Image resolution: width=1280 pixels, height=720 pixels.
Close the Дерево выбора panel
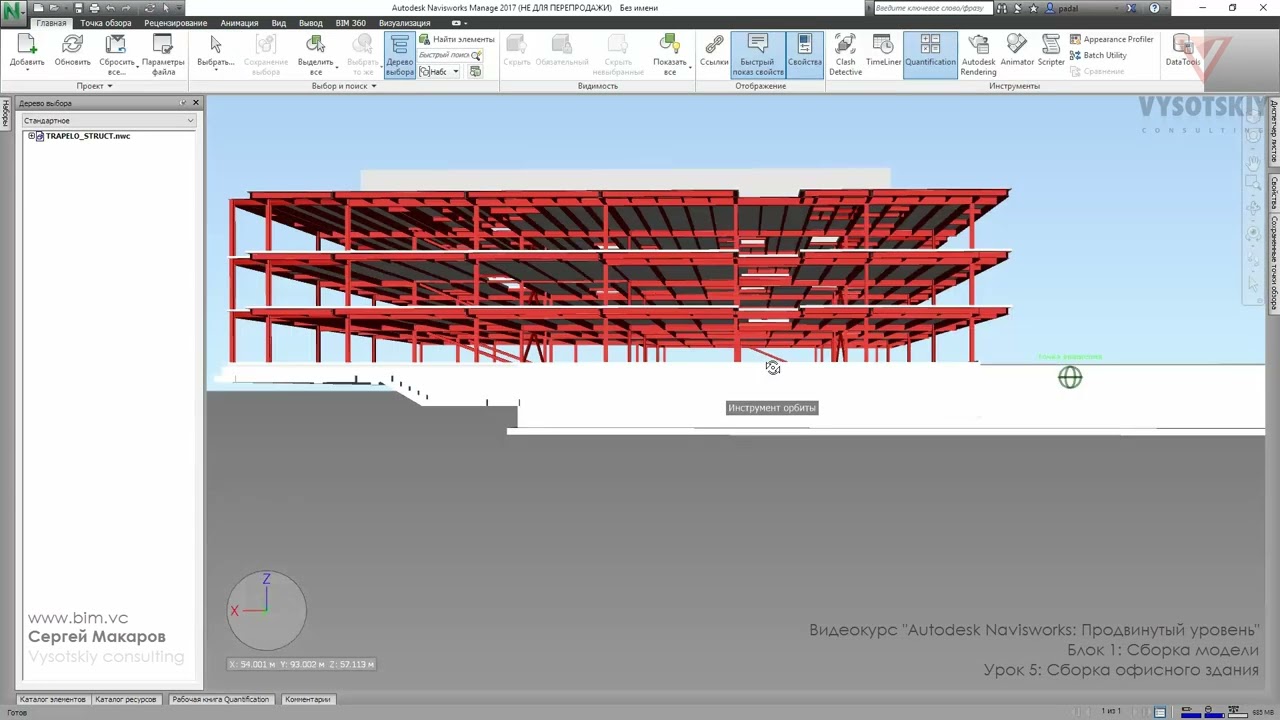196,103
